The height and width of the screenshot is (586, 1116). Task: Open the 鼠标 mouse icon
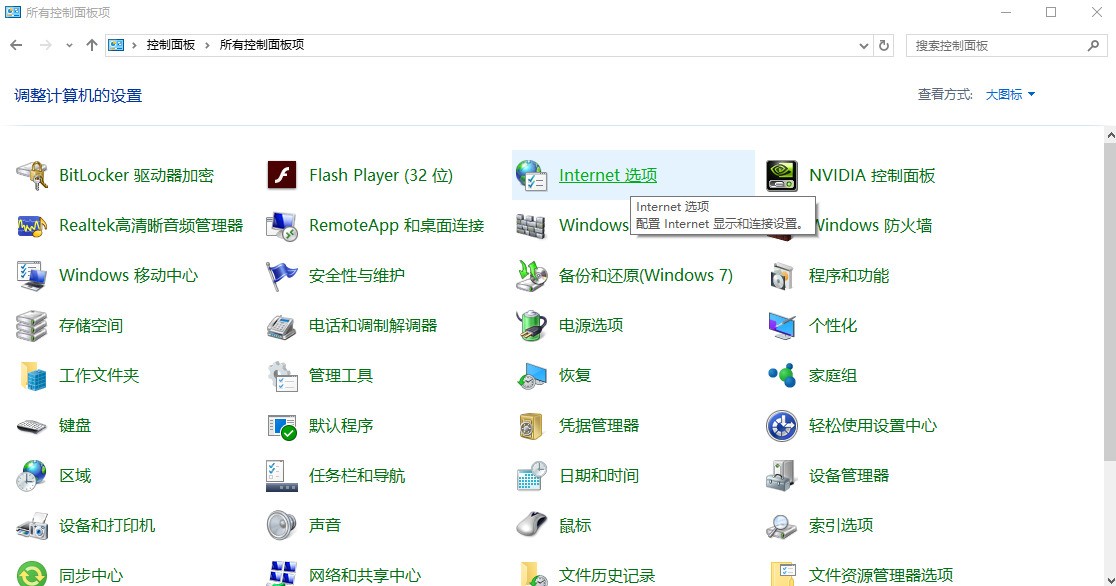[532, 526]
